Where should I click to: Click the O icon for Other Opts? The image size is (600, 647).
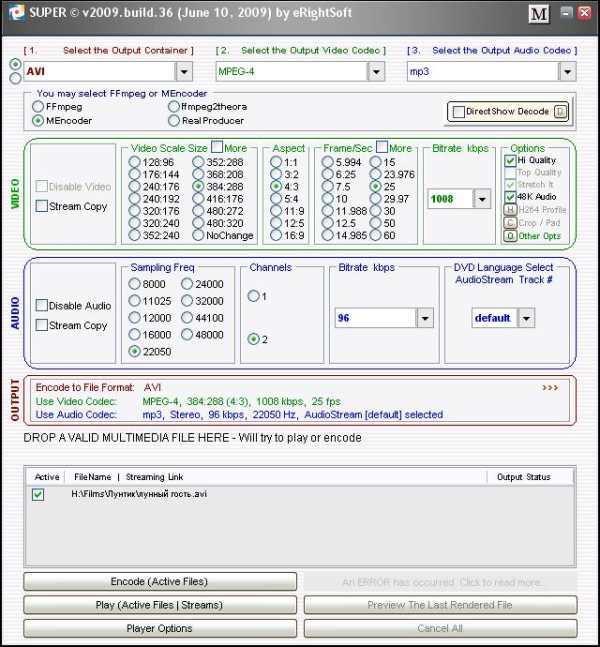point(510,236)
